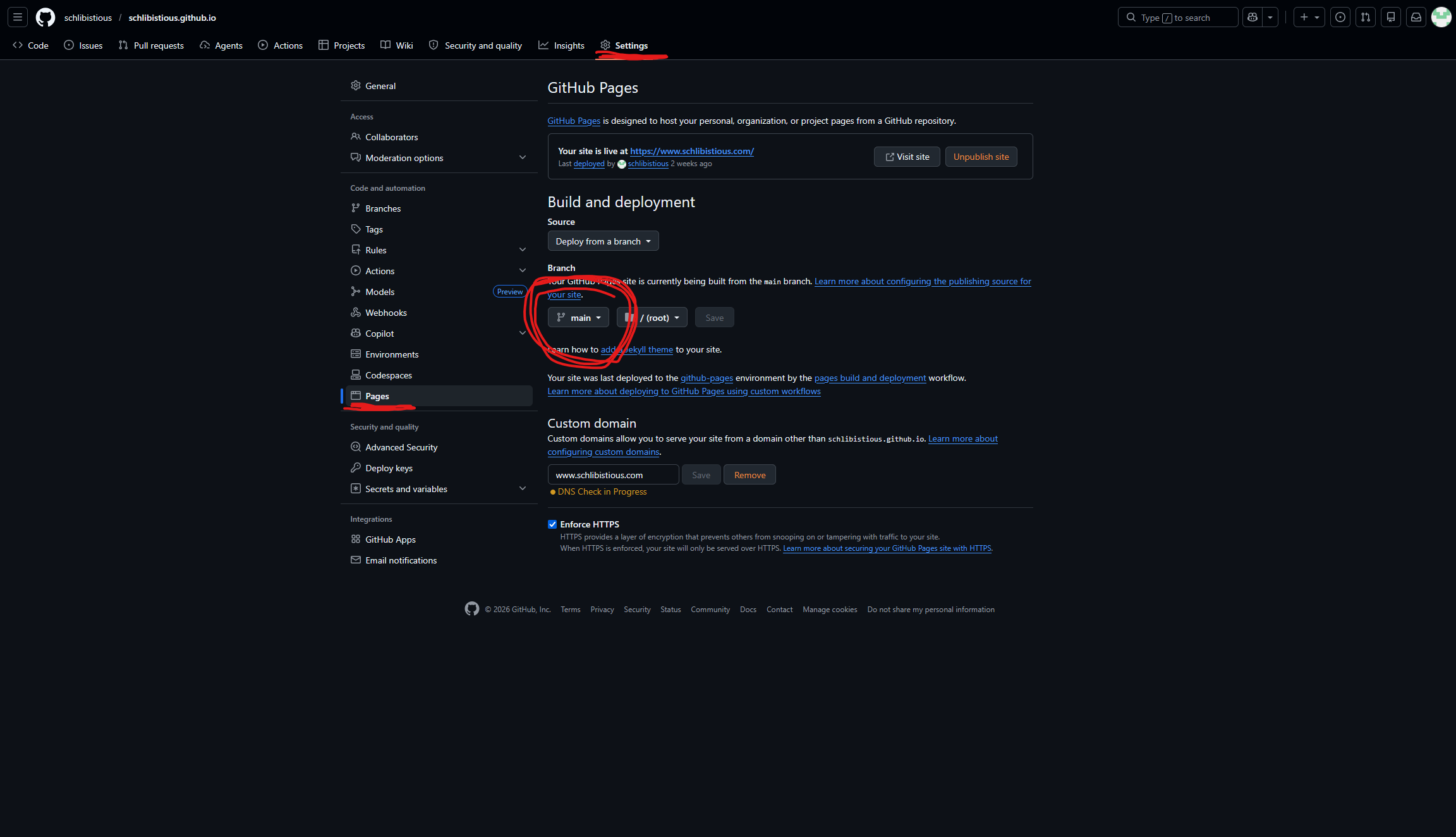Open your issues from header icon

[1340, 17]
